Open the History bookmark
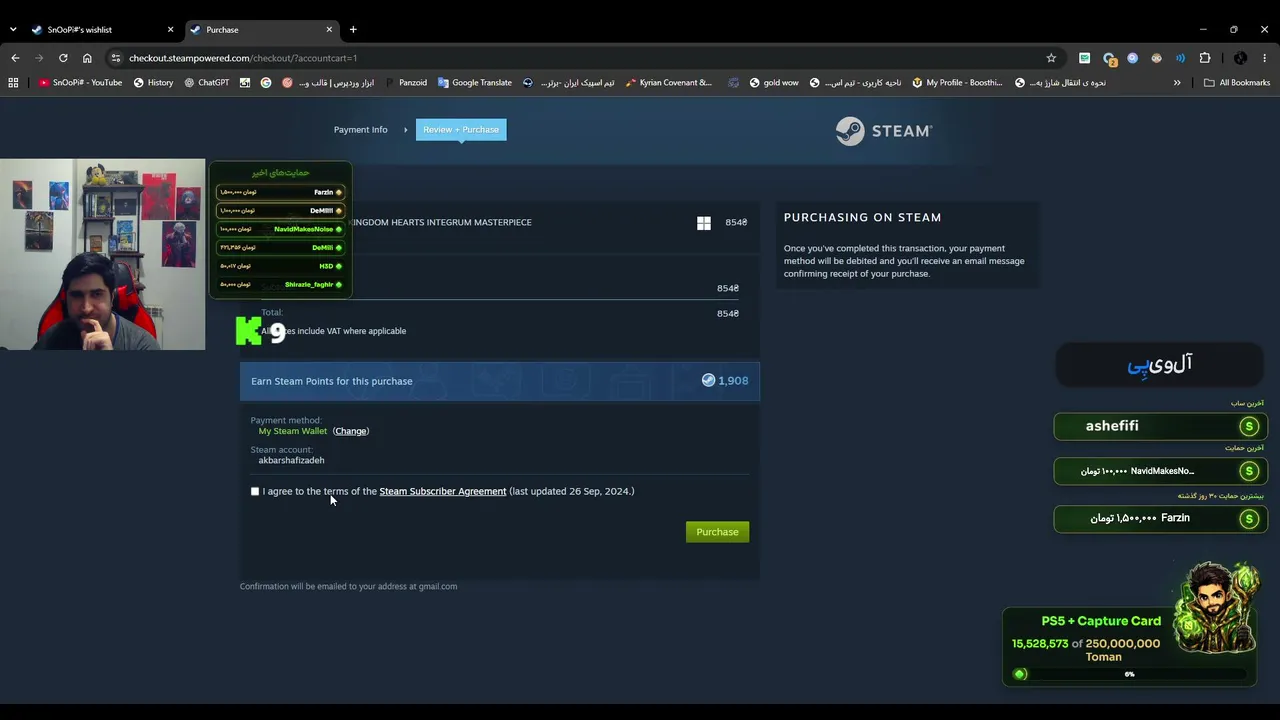 pyautogui.click(x=153, y=83)
